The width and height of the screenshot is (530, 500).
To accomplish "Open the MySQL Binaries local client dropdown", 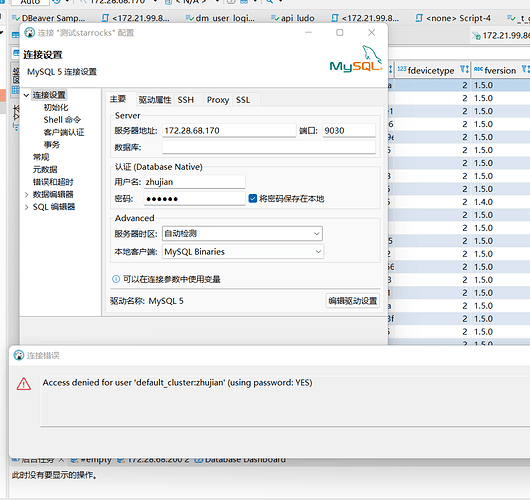I will (243, 252).
